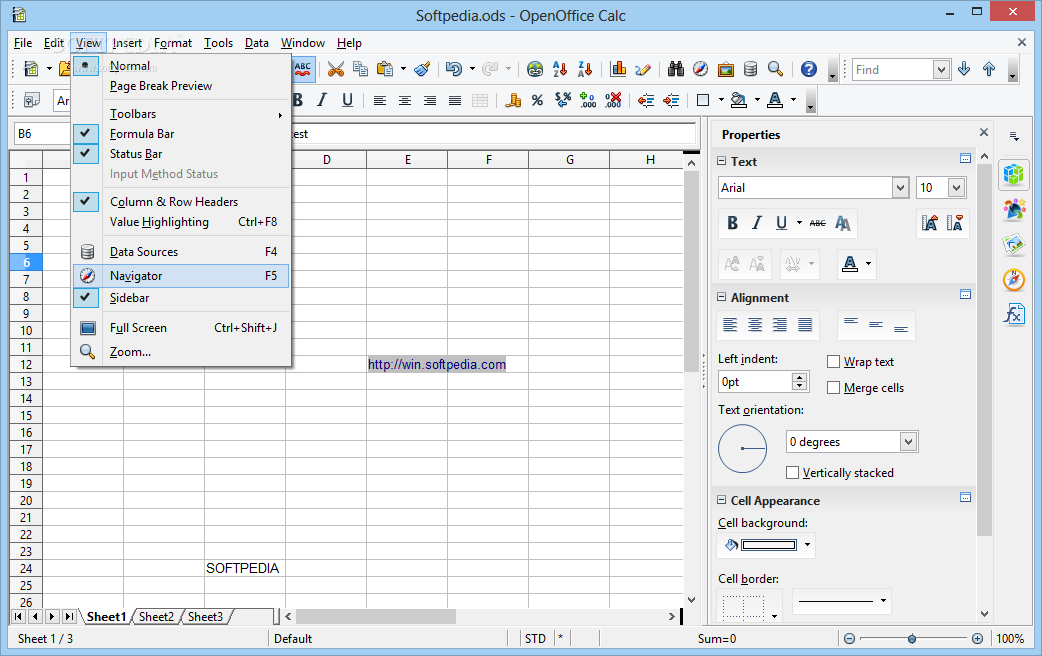Screen dimensions: 1042x656
Task: Open the Arial font name dropdown
Action: tap(900, 187)
